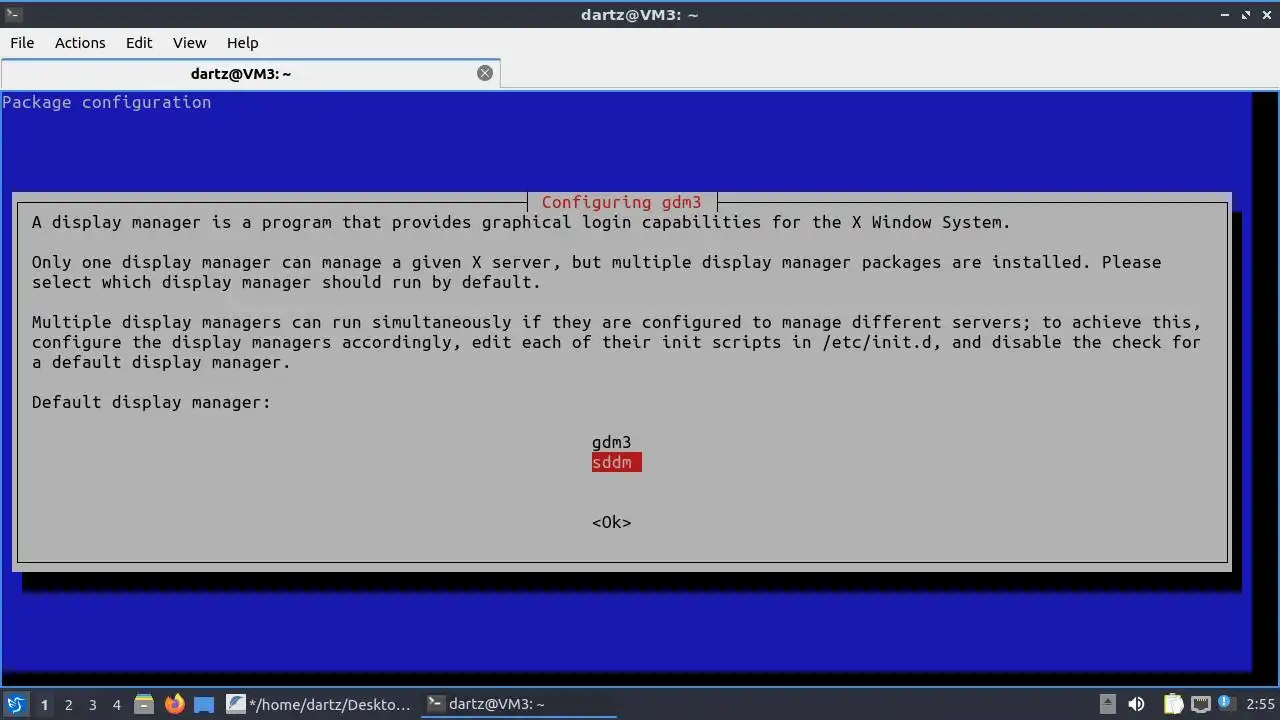Maximize the terminal window
The width and height of the screenshot is (1280, 720).
[x=1246, y=15]
